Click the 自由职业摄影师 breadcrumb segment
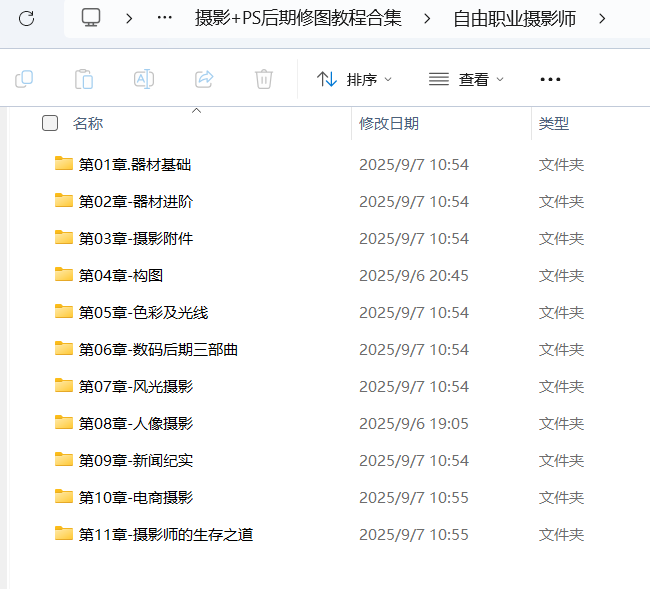650x589 pixels. coord(514,18)
